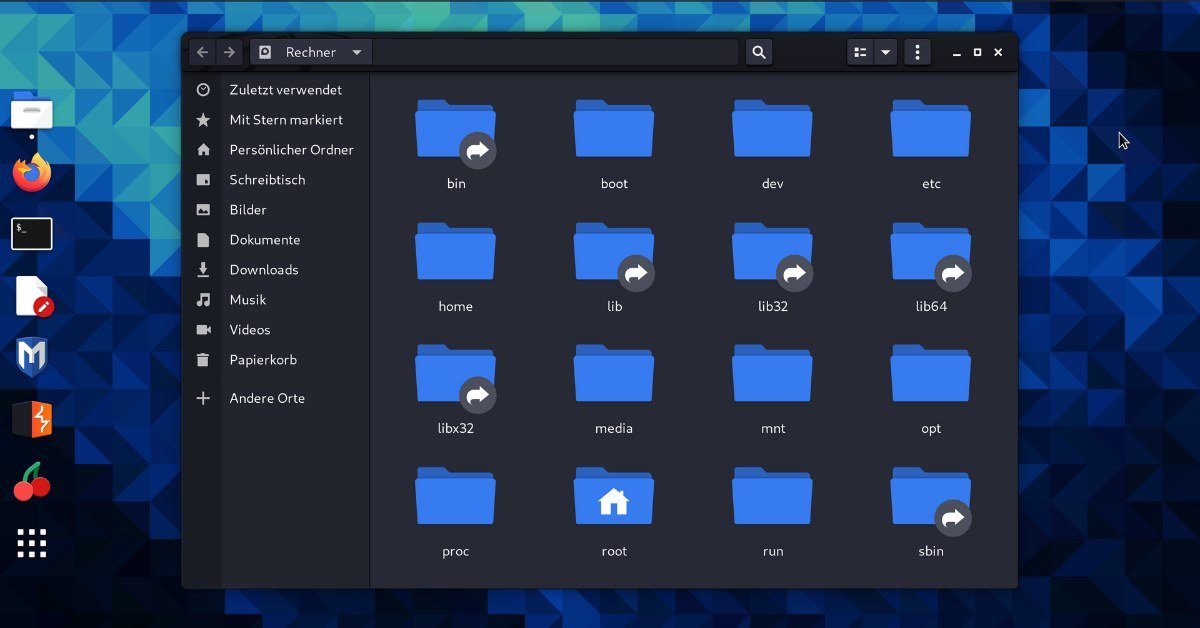Open Schreibtisch in sidebar
Viewport: 1200px width, 628px height.
click(x=267, y=180)
